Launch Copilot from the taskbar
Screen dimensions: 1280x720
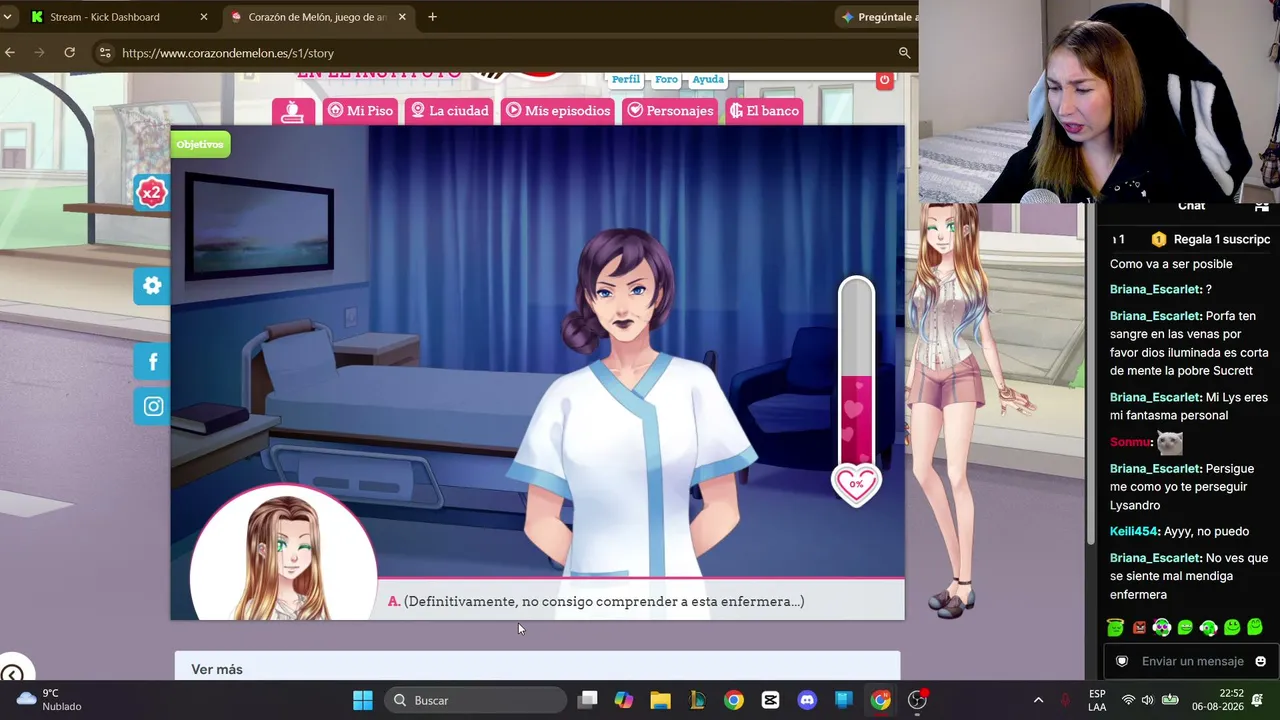(624, 700)
